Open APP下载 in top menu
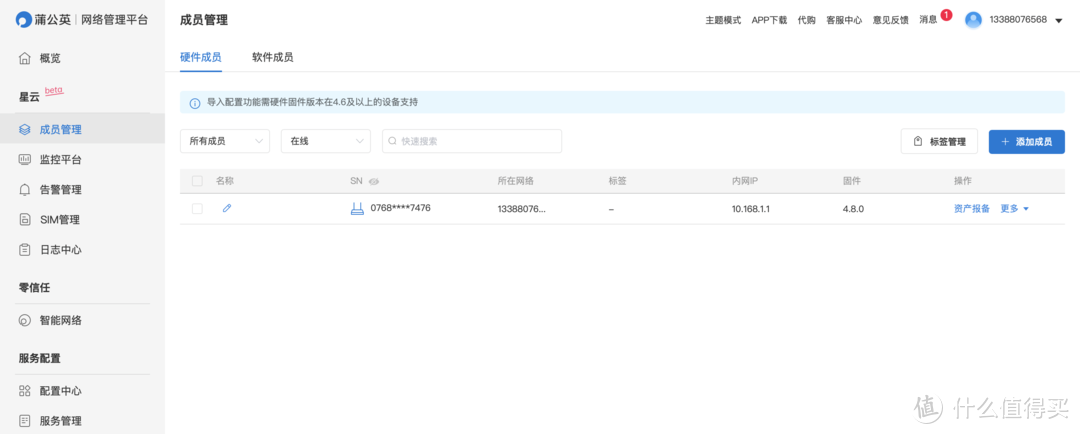 coord(769,20)
